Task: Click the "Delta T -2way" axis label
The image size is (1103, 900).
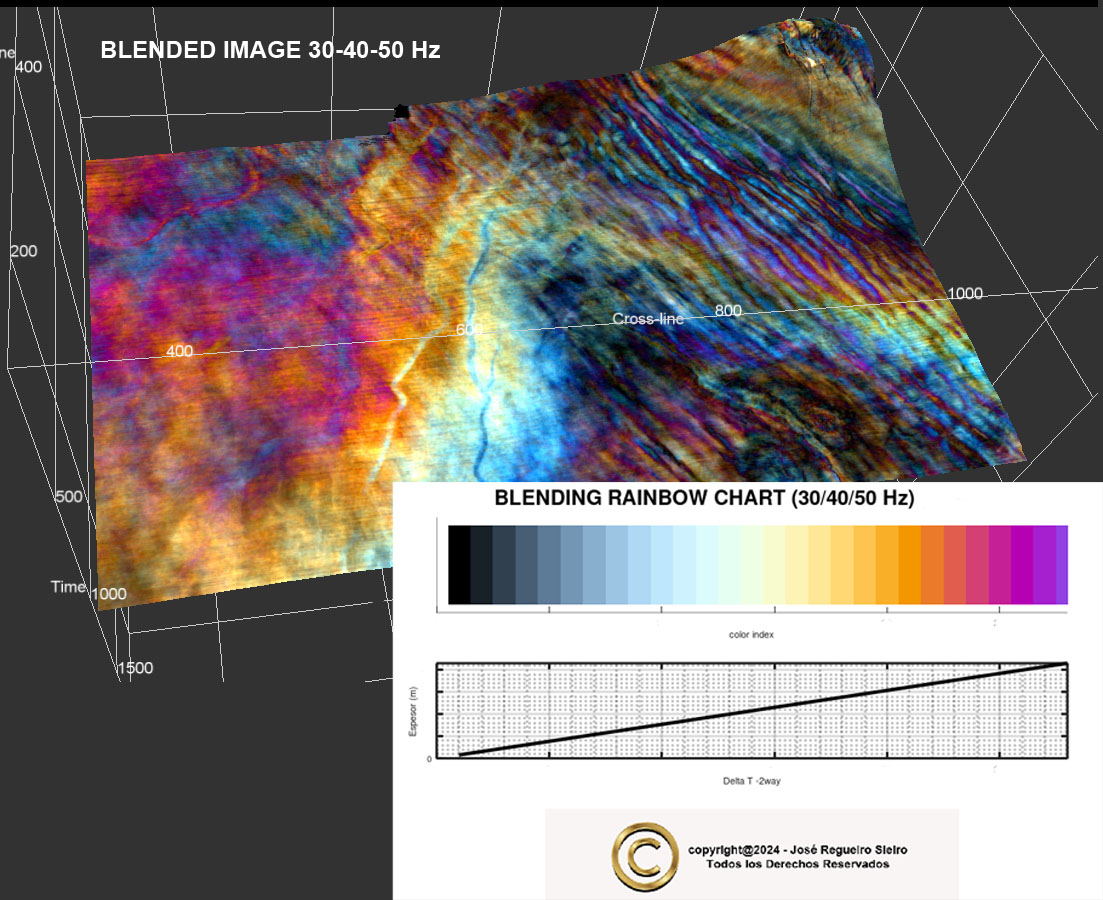Action: point(753,780)
